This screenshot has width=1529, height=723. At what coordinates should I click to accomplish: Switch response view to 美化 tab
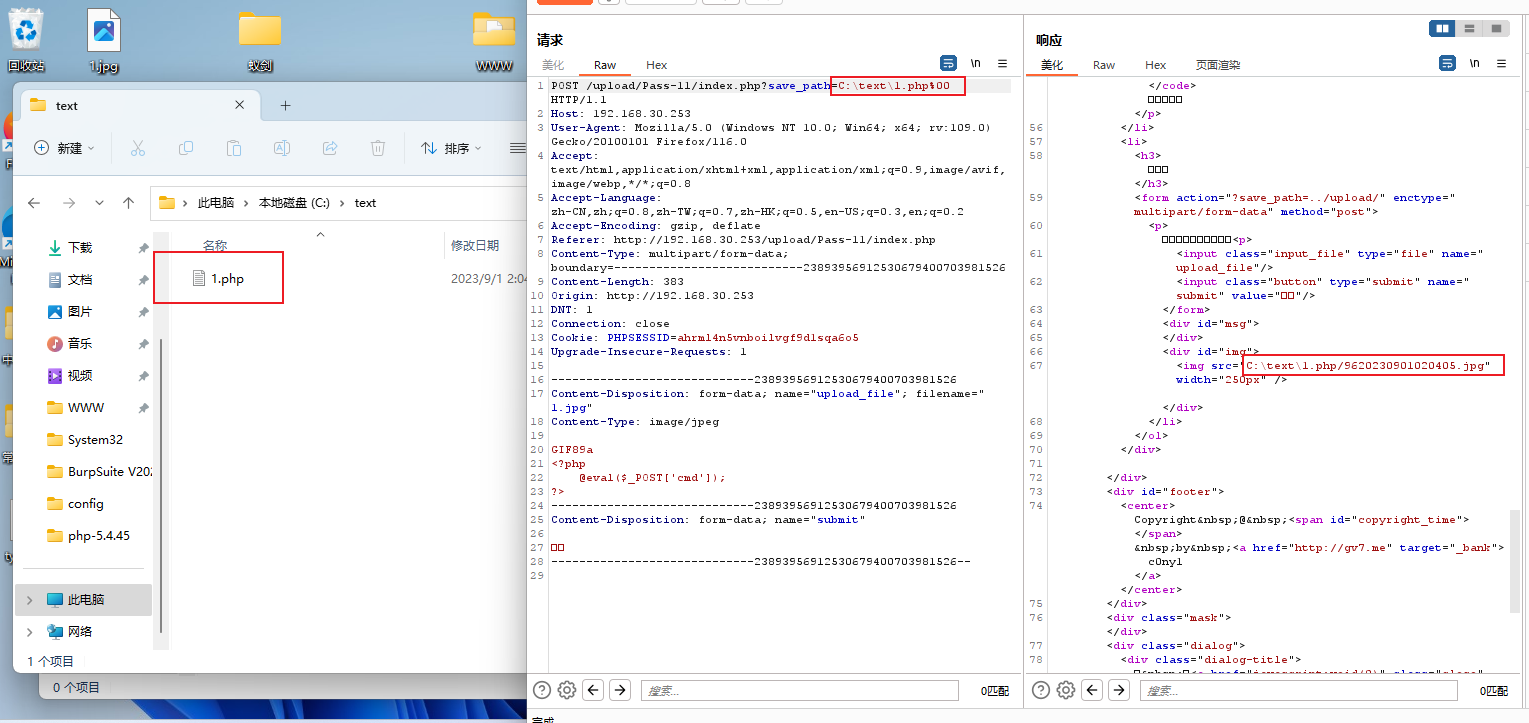pyautogui.click(x=1052, y=65)
